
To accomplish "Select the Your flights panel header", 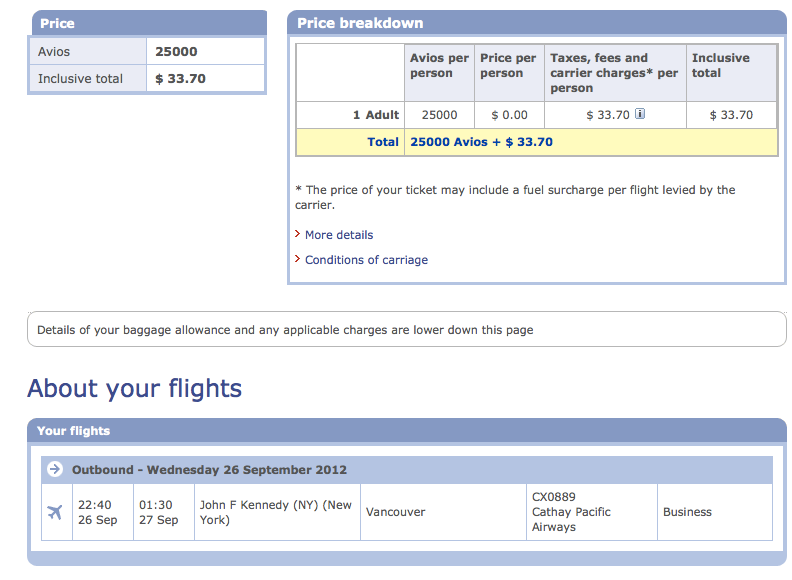I will pyautogui.click(x=407, y=431).
